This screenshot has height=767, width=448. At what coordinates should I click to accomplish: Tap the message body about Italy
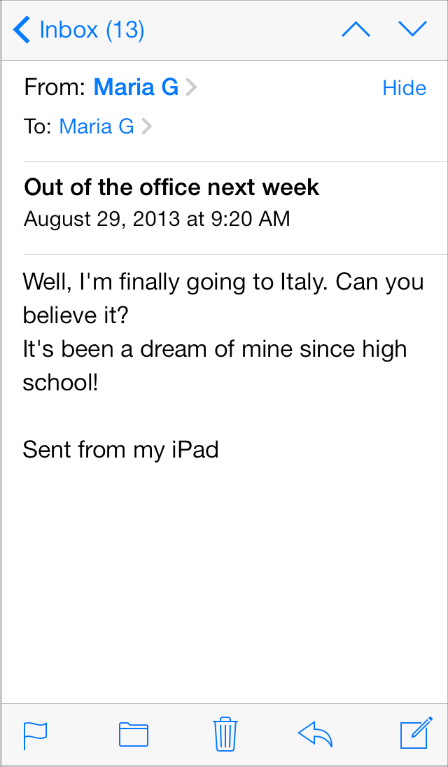223,332
